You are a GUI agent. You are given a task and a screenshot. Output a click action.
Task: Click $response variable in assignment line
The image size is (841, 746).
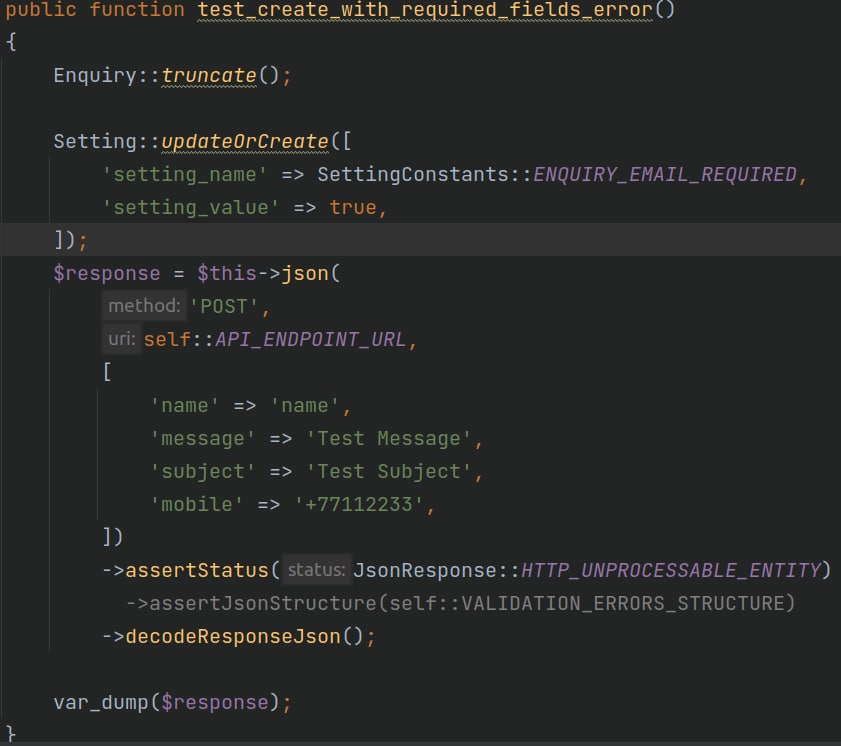tap(107, 274)
